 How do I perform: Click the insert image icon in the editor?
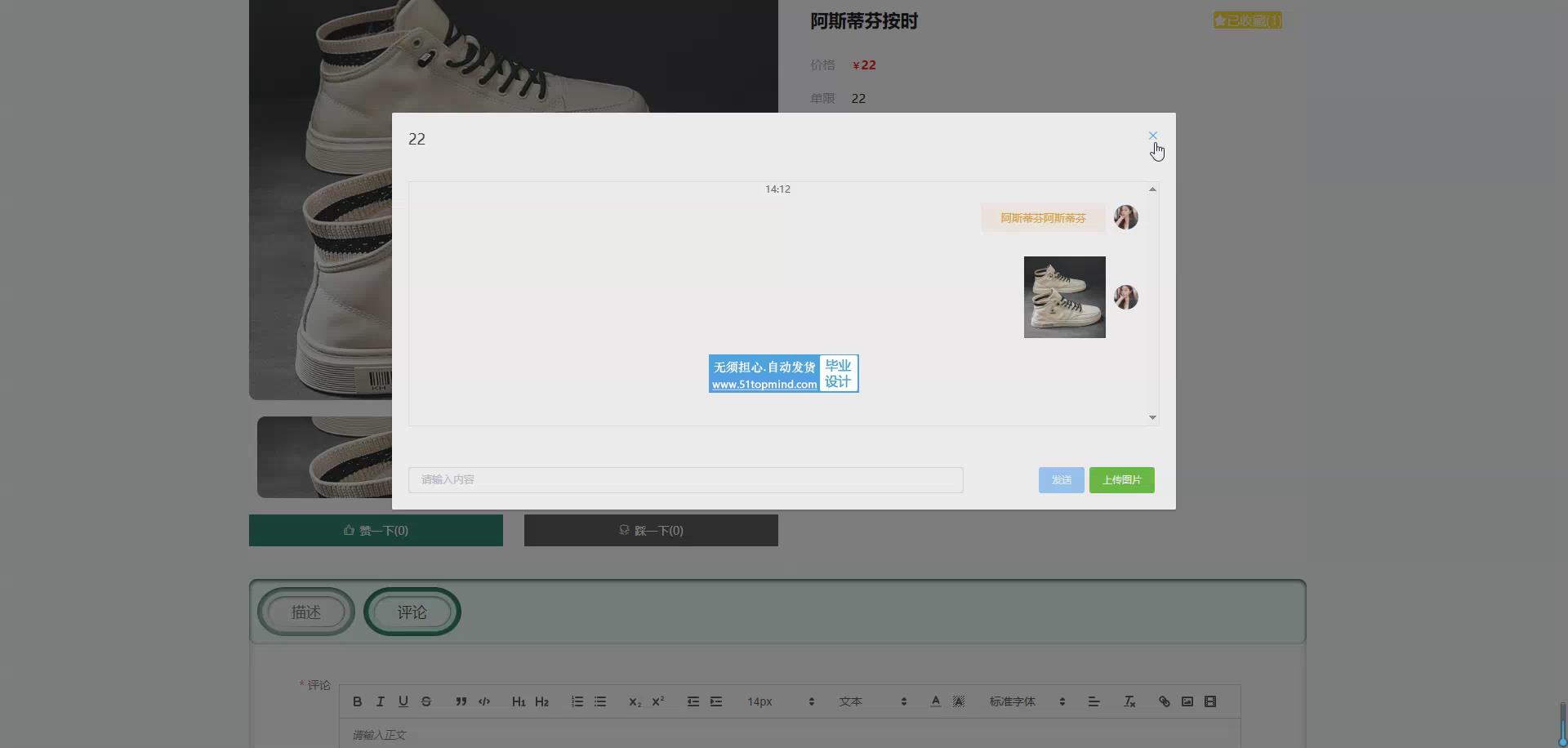tap(1187, 701)
